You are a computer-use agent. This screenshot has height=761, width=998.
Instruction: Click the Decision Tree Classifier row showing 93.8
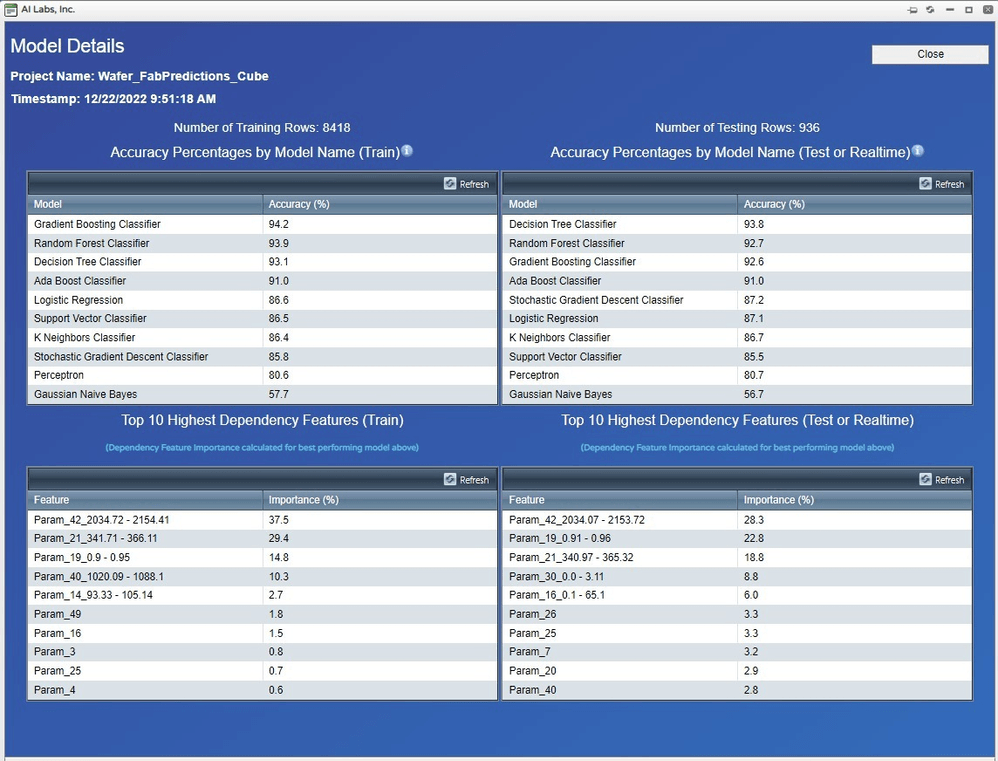tap(738, 224)
